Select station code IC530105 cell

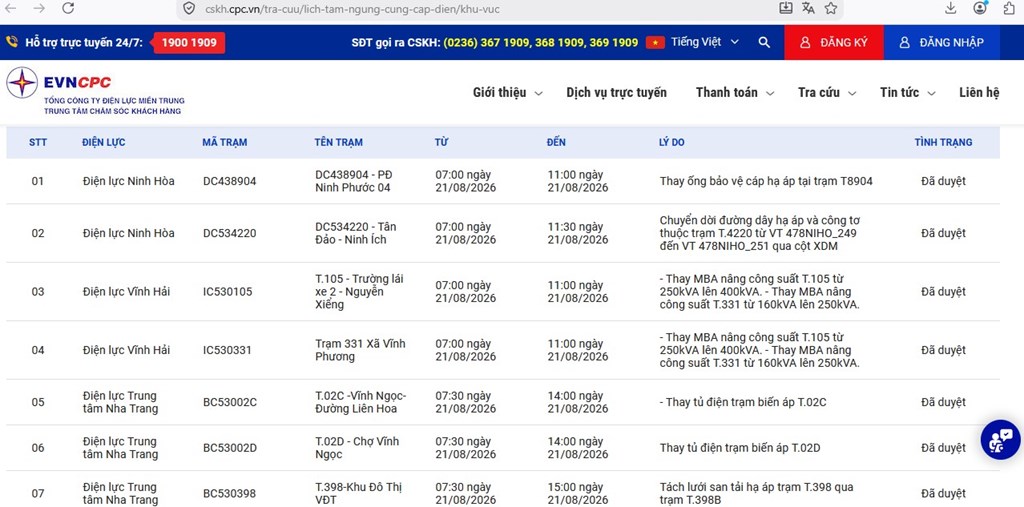[227, 292]
